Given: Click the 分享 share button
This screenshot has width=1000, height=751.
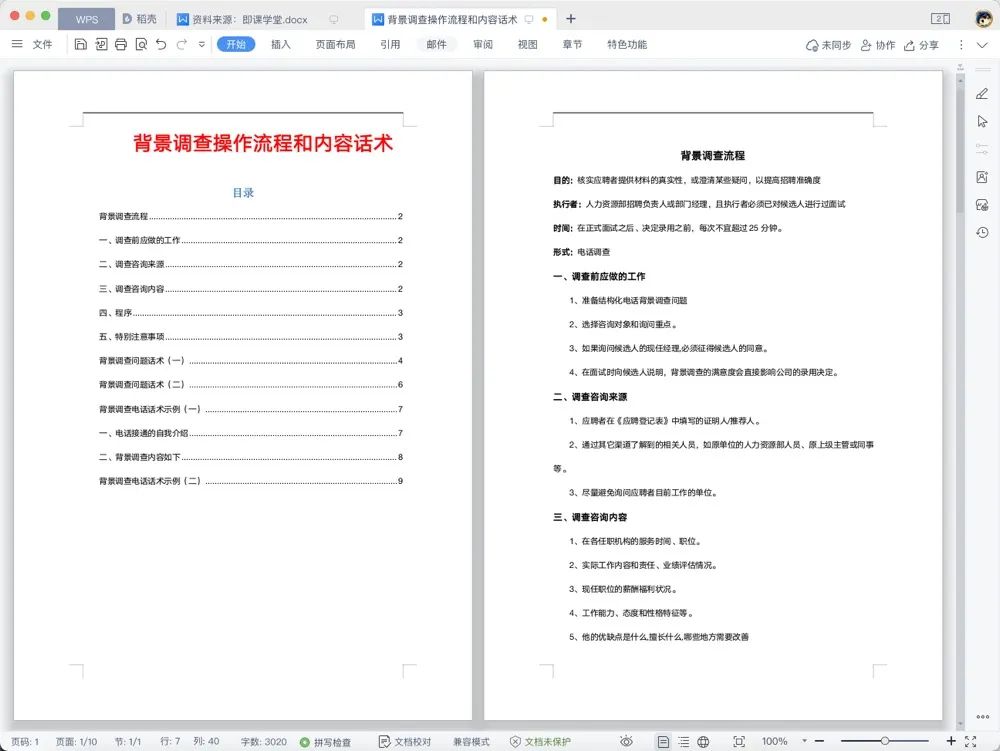Looking at the screenshot, I should click(922, 45).
